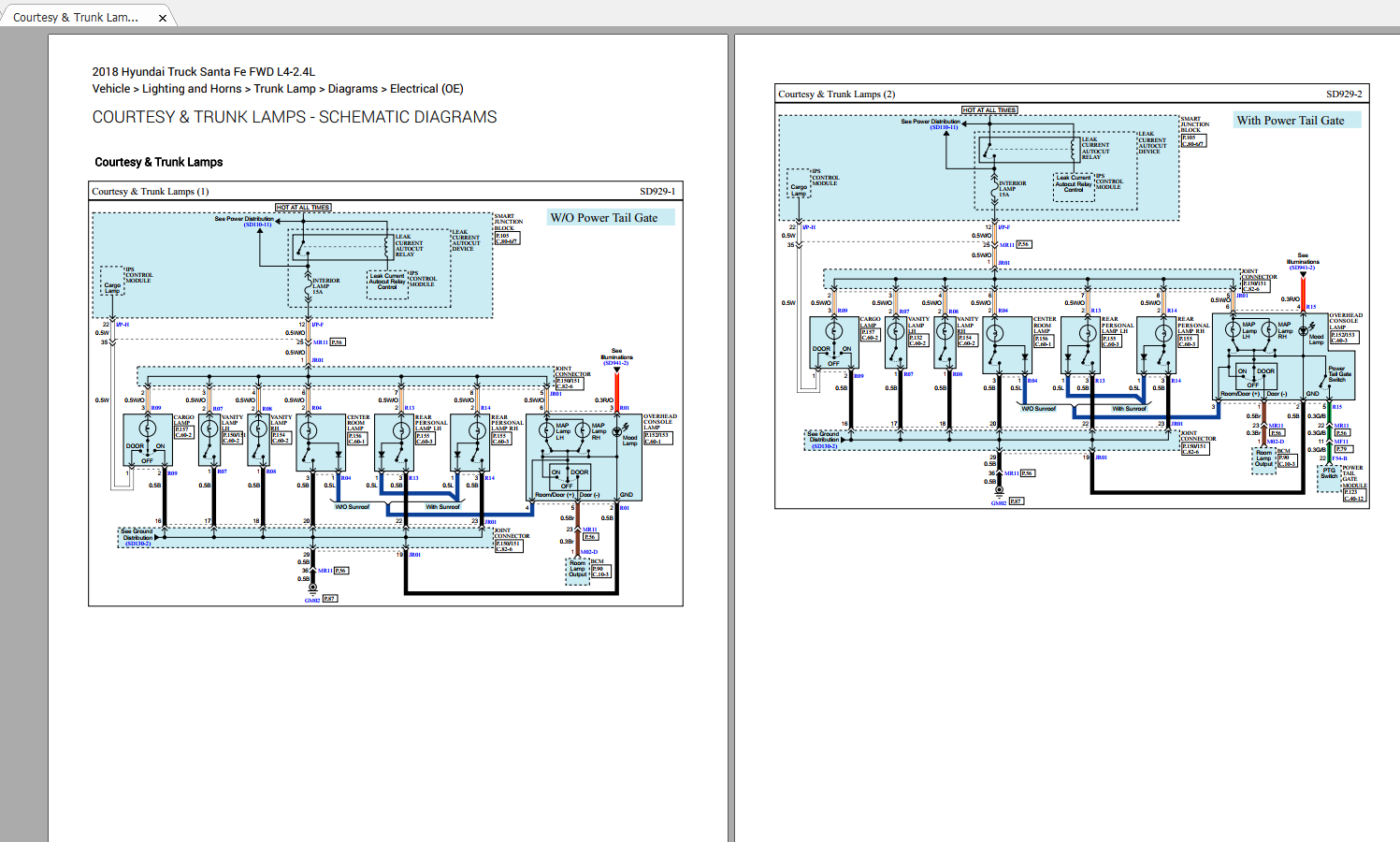Screen dimensions: 1400x842
Task: Close the Courtesy & Trunk Lamps tab
Action: 162,18
